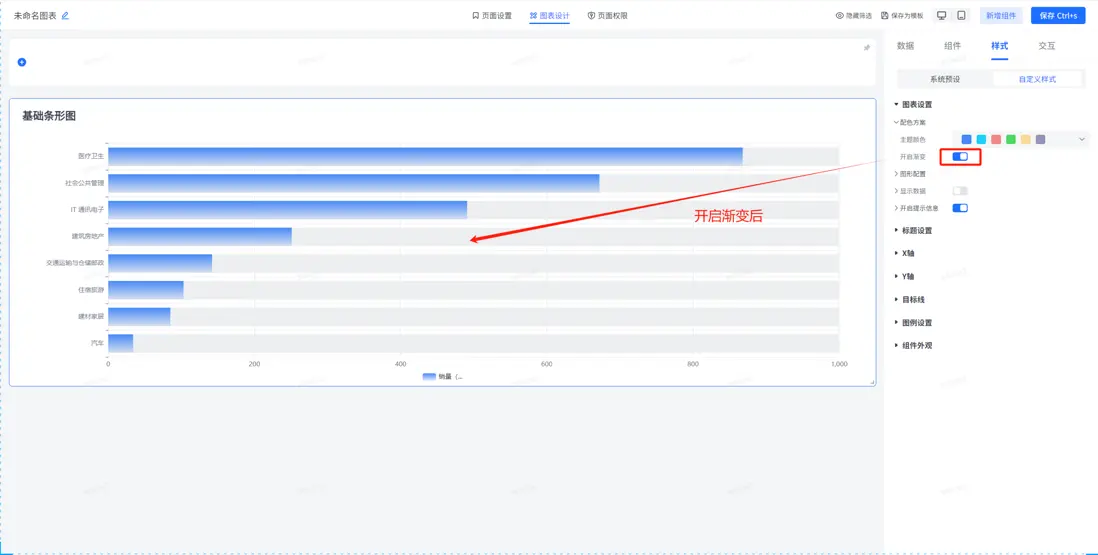Click the 未命名图表 page name
This screenshot has height=555, width=1098.
tap(35, 15)
